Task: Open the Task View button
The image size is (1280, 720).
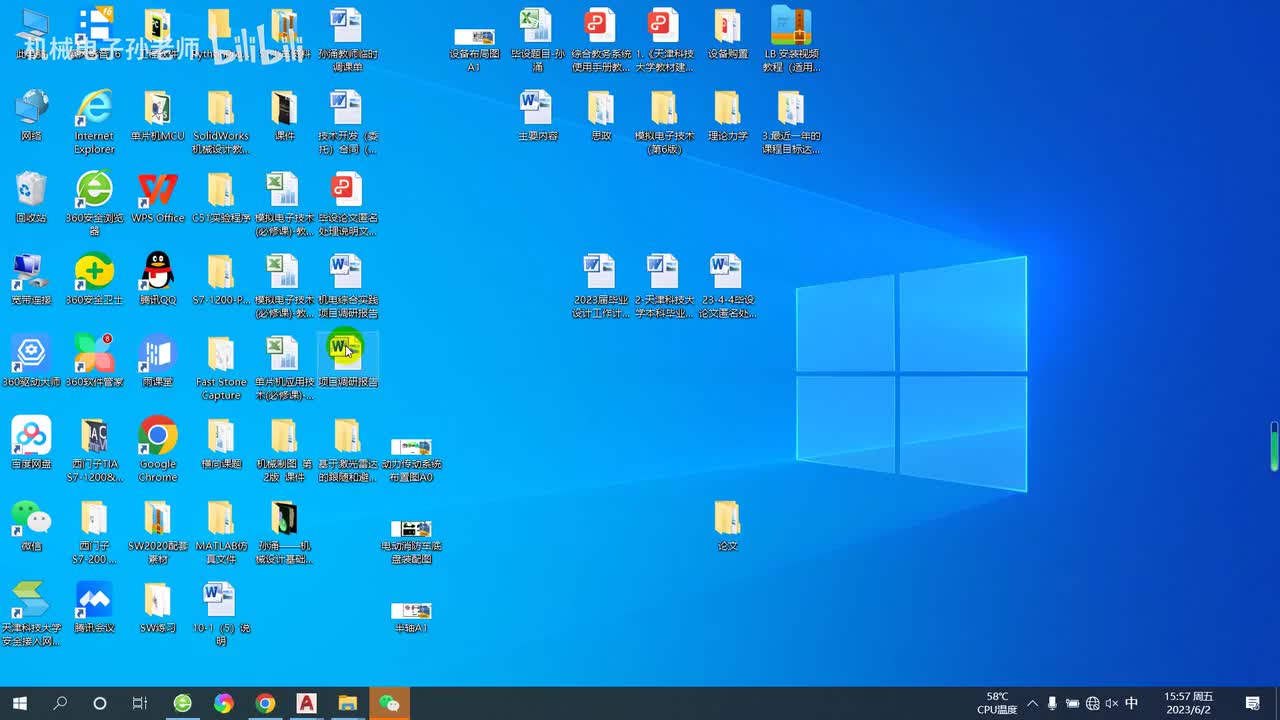Action: click(140, 703)
